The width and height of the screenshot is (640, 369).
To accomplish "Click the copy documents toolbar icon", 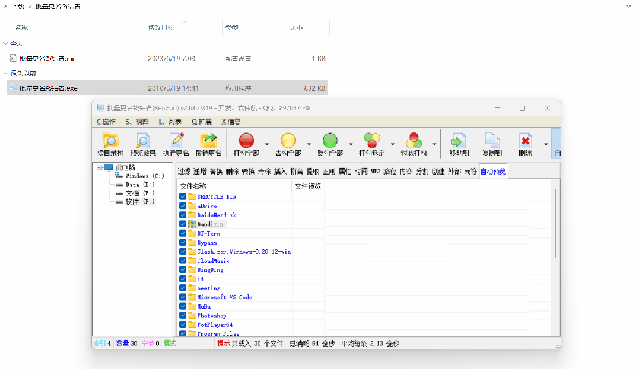I will click(x=492, y=140).
